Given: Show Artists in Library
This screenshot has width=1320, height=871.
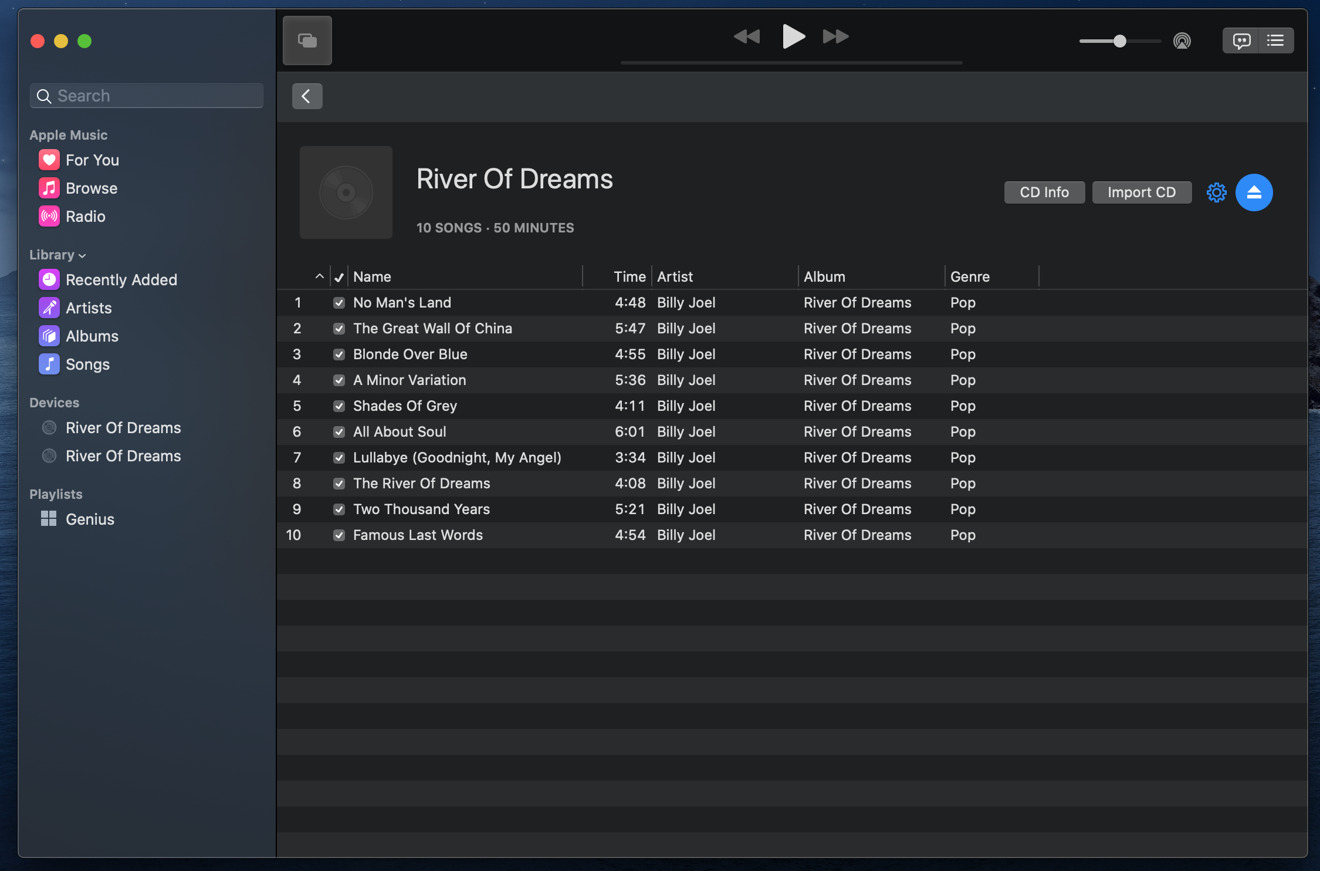Looking at the screenshot, I should tap(88, 308).
